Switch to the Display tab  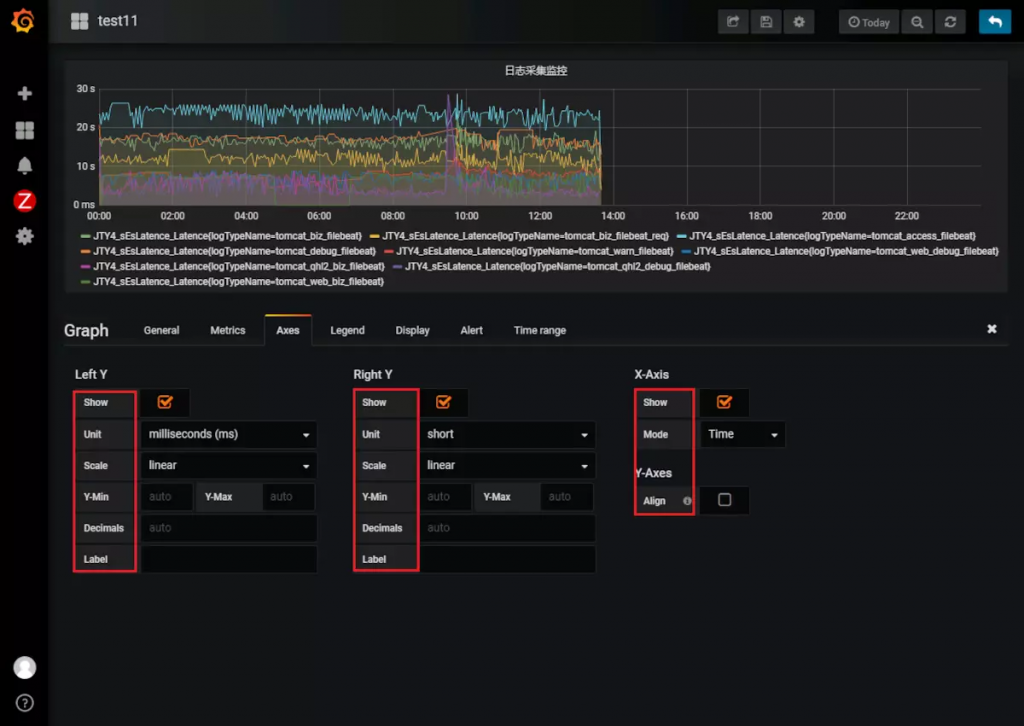pos(413,330)
